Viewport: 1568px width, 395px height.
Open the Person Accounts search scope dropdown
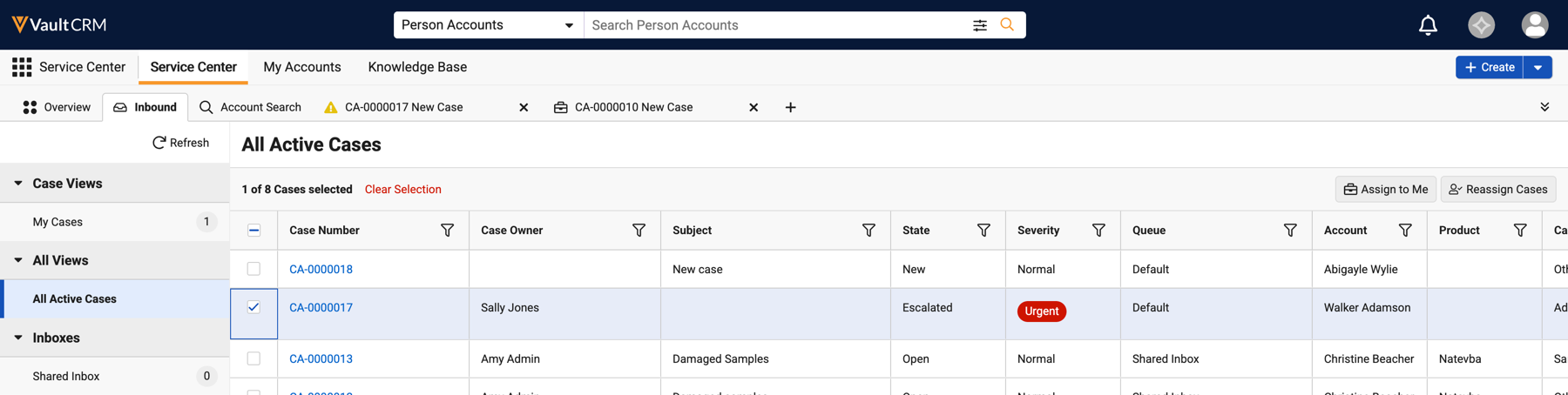point(488,25)
